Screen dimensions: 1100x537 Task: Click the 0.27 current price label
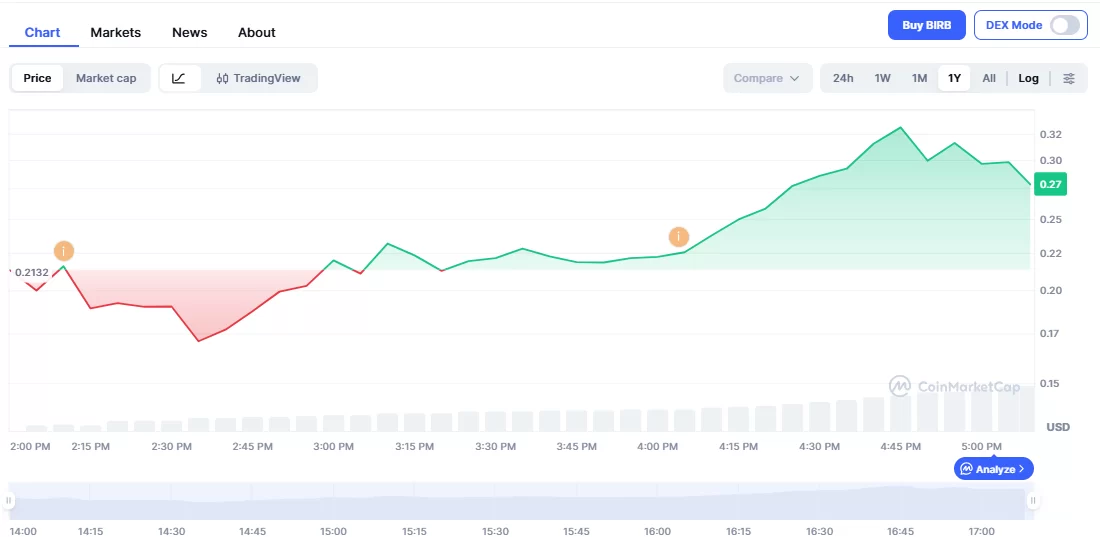coord(1051,184)
